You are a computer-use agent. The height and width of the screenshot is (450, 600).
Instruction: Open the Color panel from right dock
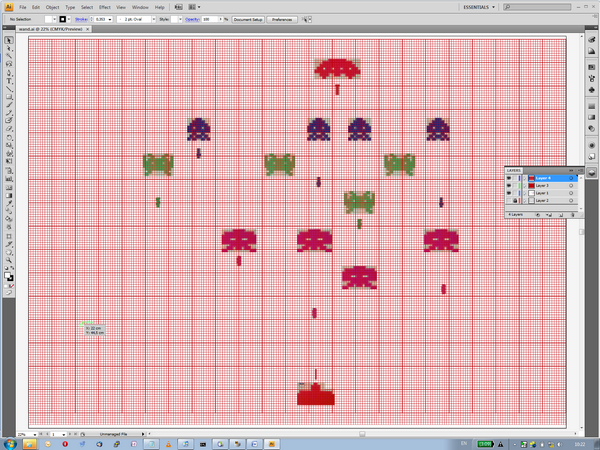tap(592, 40)
